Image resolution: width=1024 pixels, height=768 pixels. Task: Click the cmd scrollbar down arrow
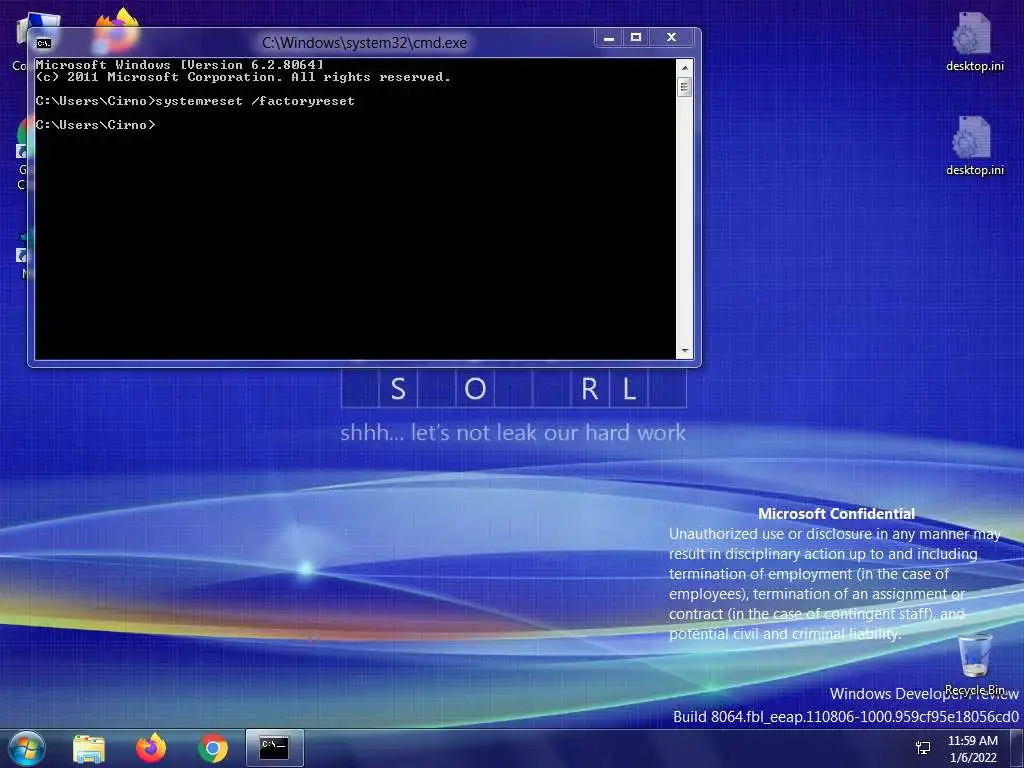coord(684,351)
